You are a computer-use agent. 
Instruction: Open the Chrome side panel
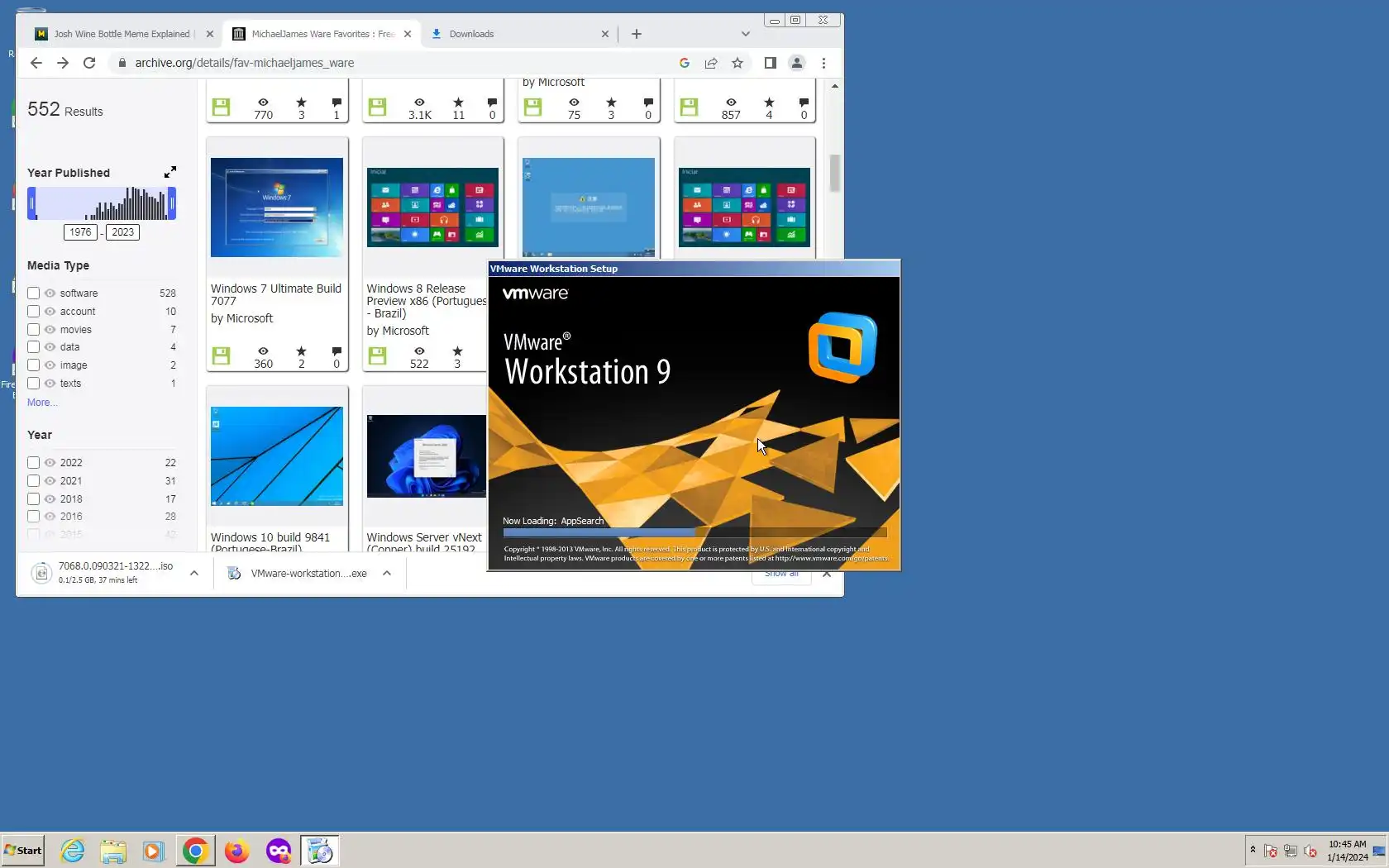(771, 63)
